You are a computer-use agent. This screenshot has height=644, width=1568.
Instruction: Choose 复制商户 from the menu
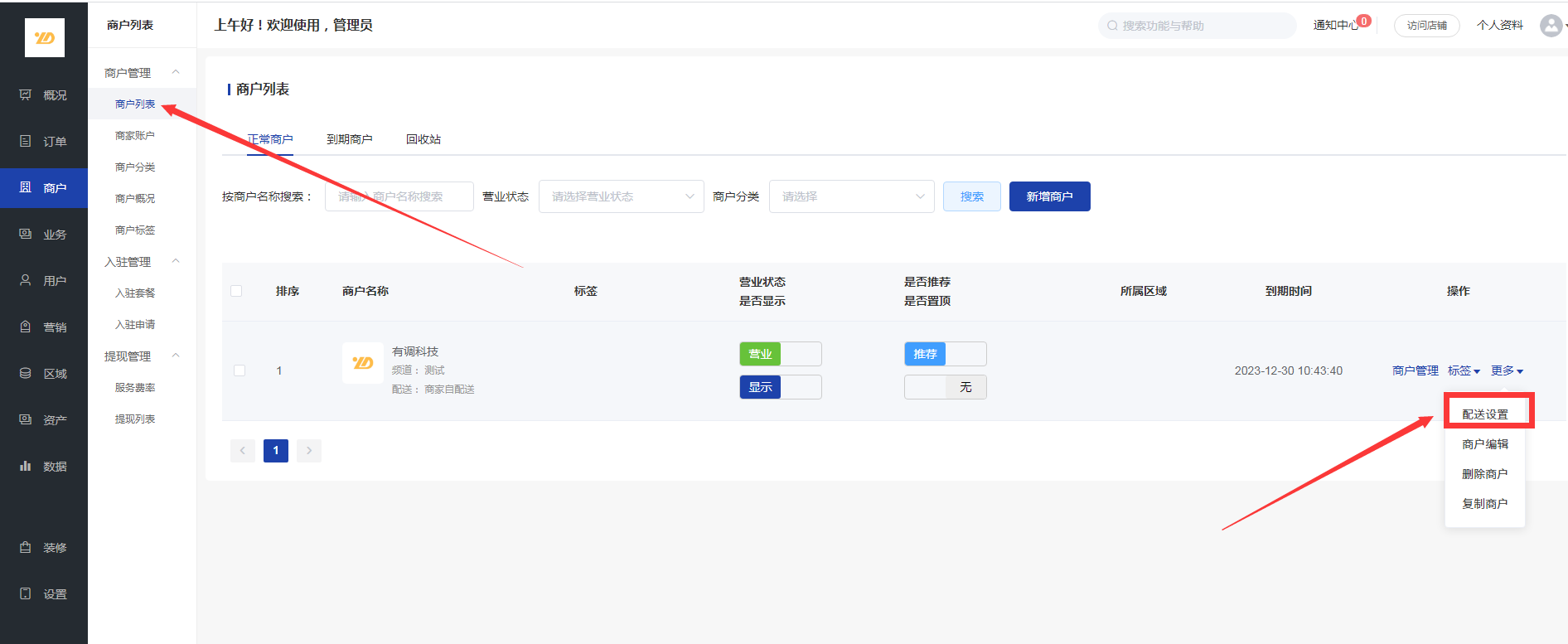click(1485, 504)
